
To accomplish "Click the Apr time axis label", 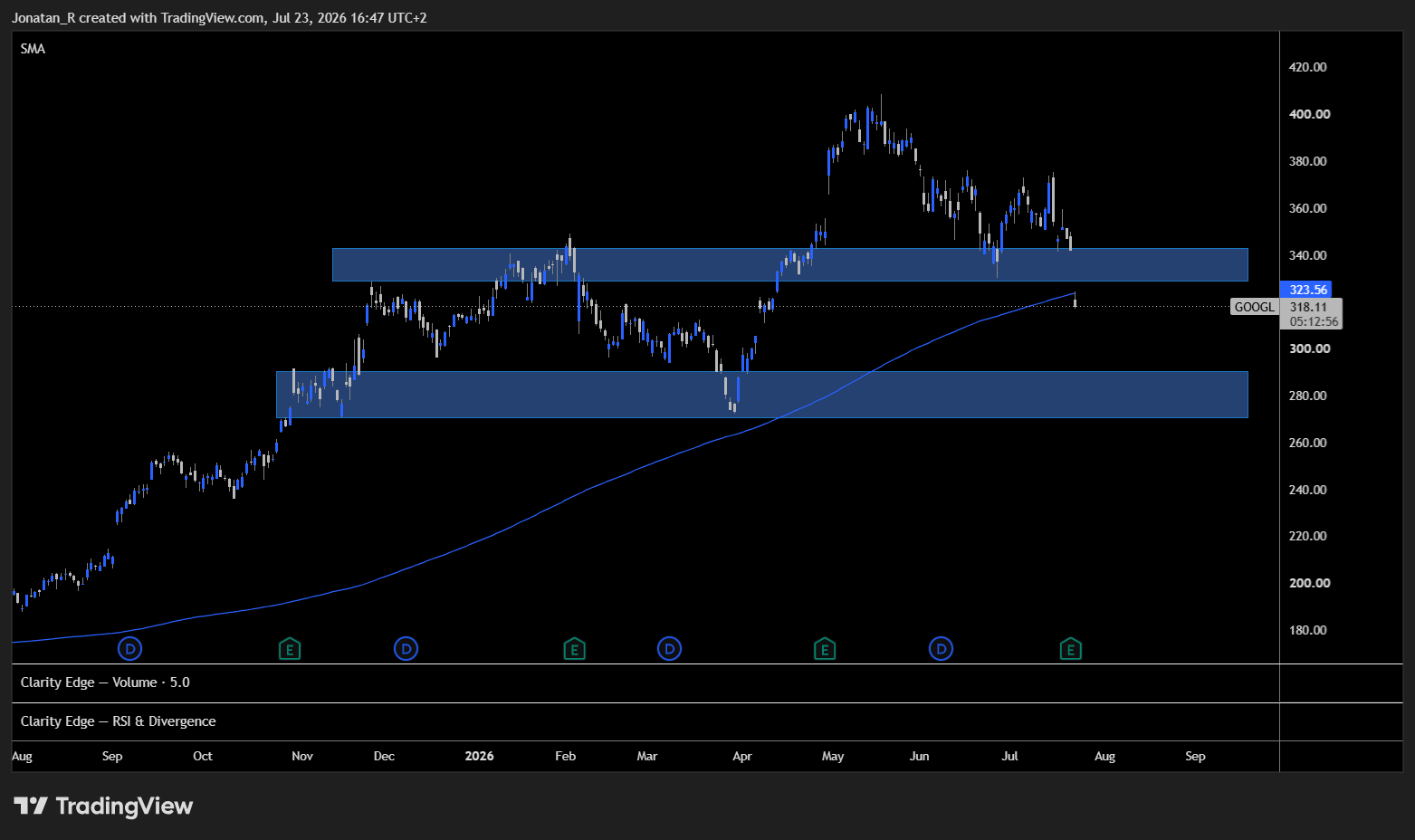I will coord(741,756).
